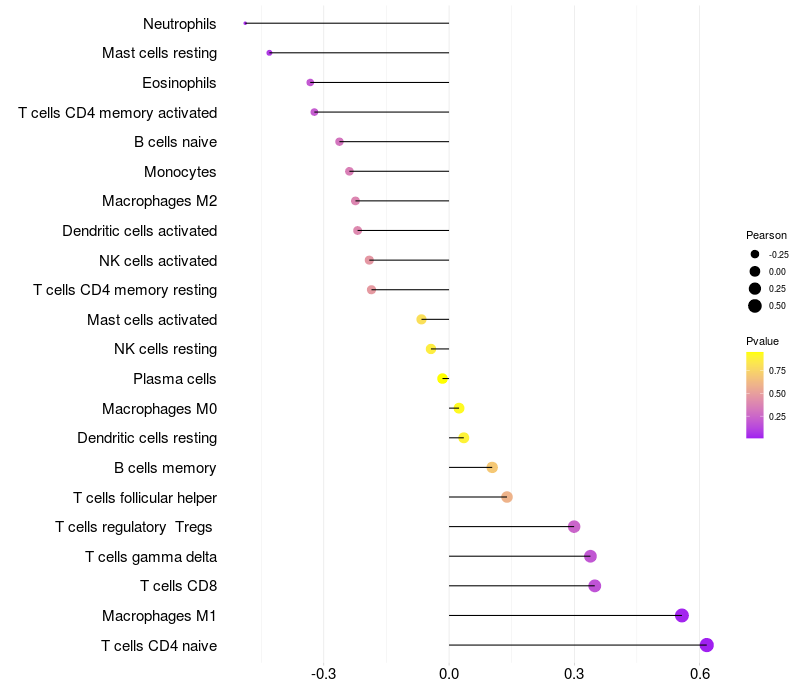Image resolution: width=800 pixels, height=700 pixels.
Task: Click the -0.3 x-axis tick label
Action: (323, 675)
